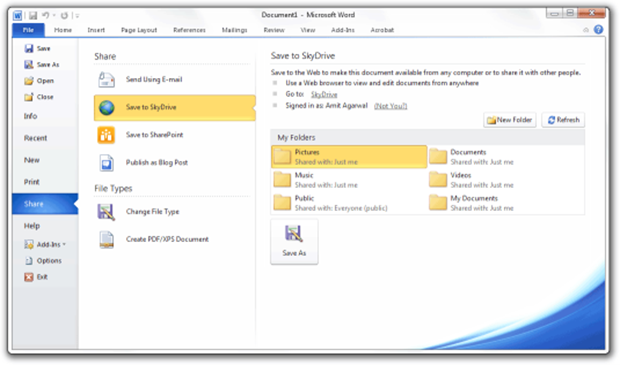The width and height of the screenshot is (620, 365).
Task: Switch to the Insert ribbon tab
Action: pos(96,30)
